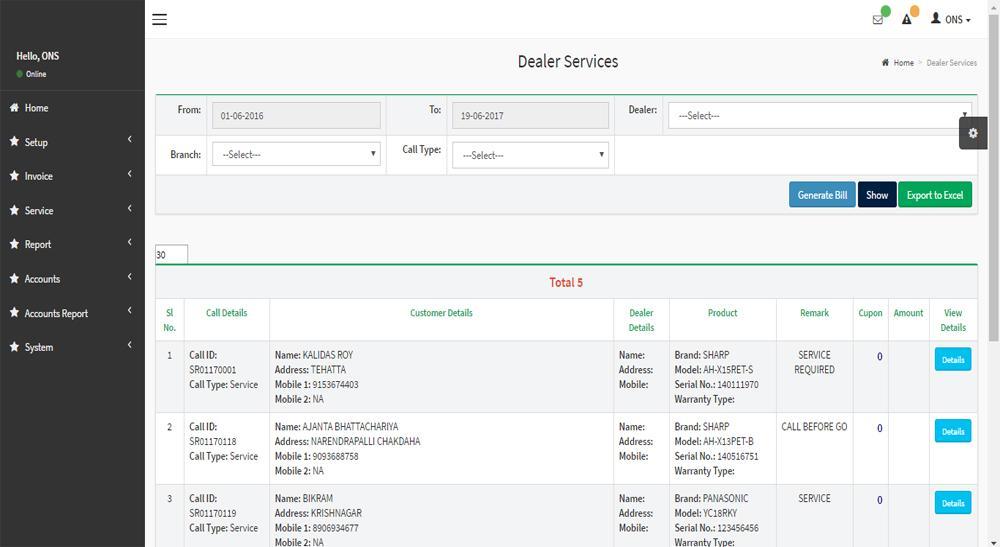The width and height of the screenshot is (1000, 547).
Task: Click the To date field
Action: tap(530, 115)
